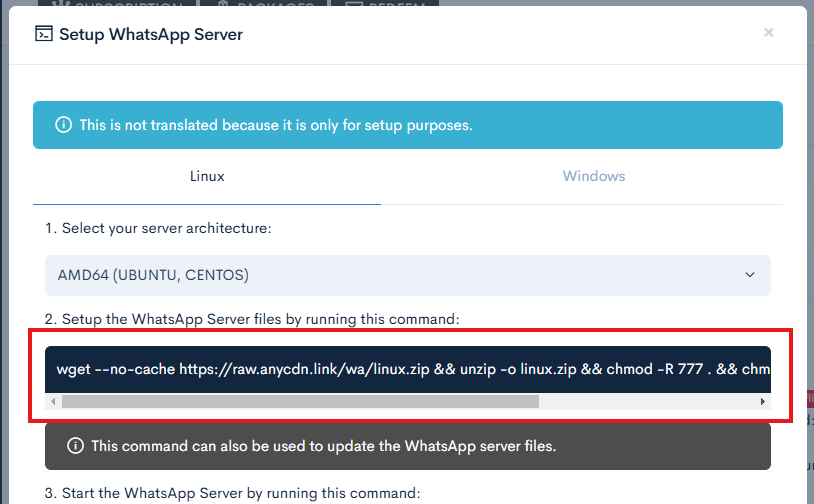Click the 'Select your server architecture' label
814x504 pixels.
coord(158,228)
